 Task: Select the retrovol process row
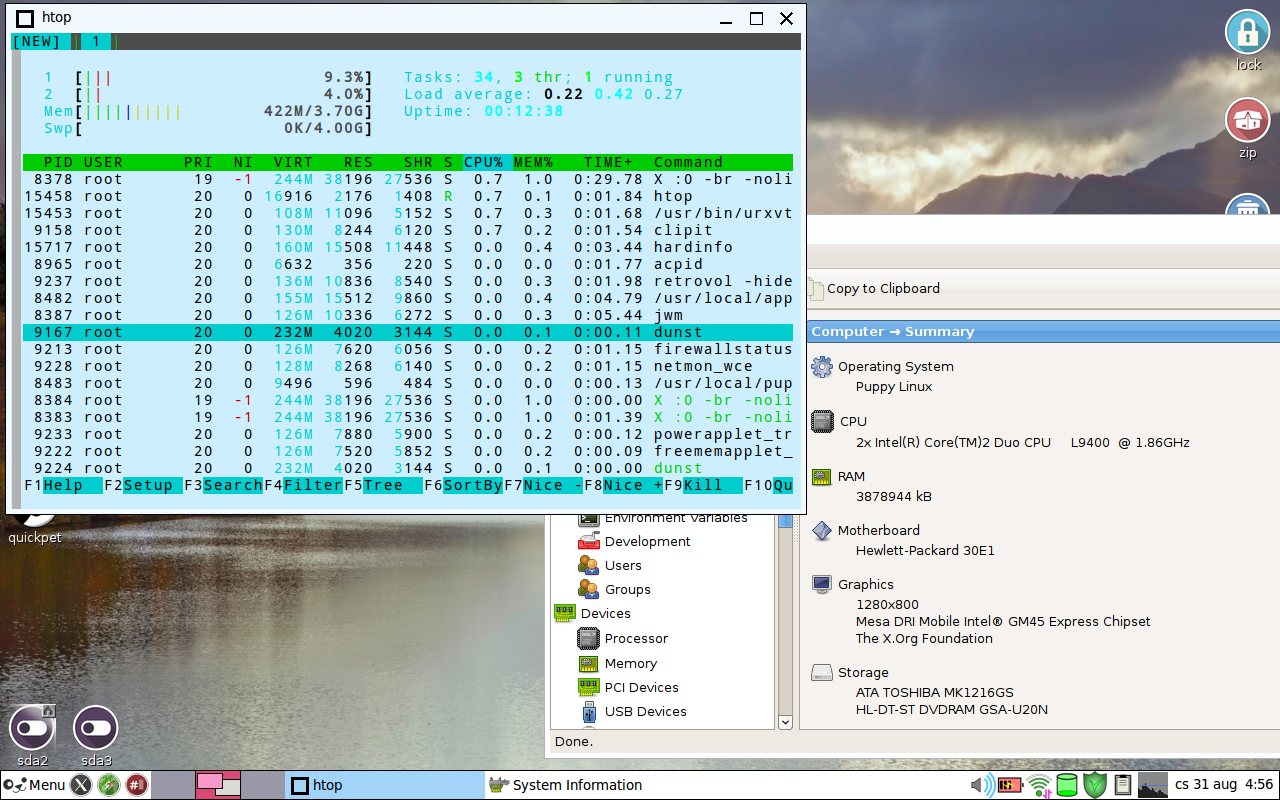(x=408, y=281)
